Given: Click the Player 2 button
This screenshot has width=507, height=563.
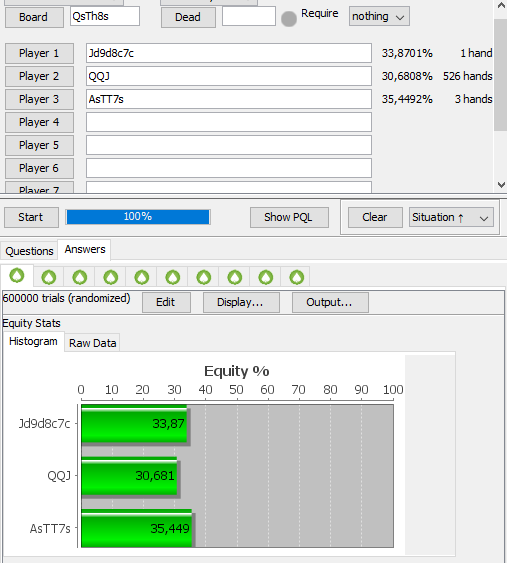Looking at the screenshot, I should pyautogui.click(x=39, y=76).
